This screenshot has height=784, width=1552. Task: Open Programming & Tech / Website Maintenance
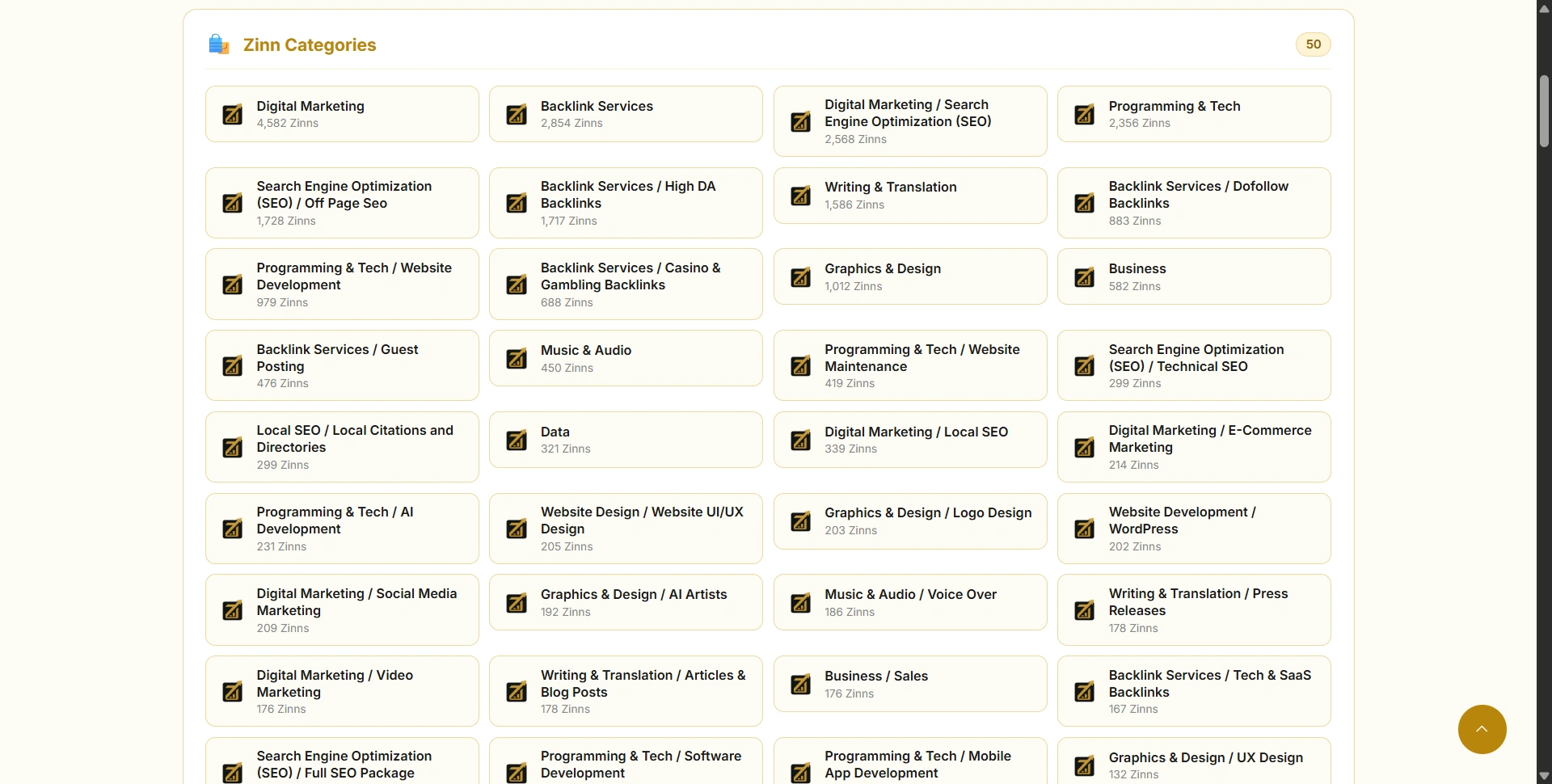point(910,365)
